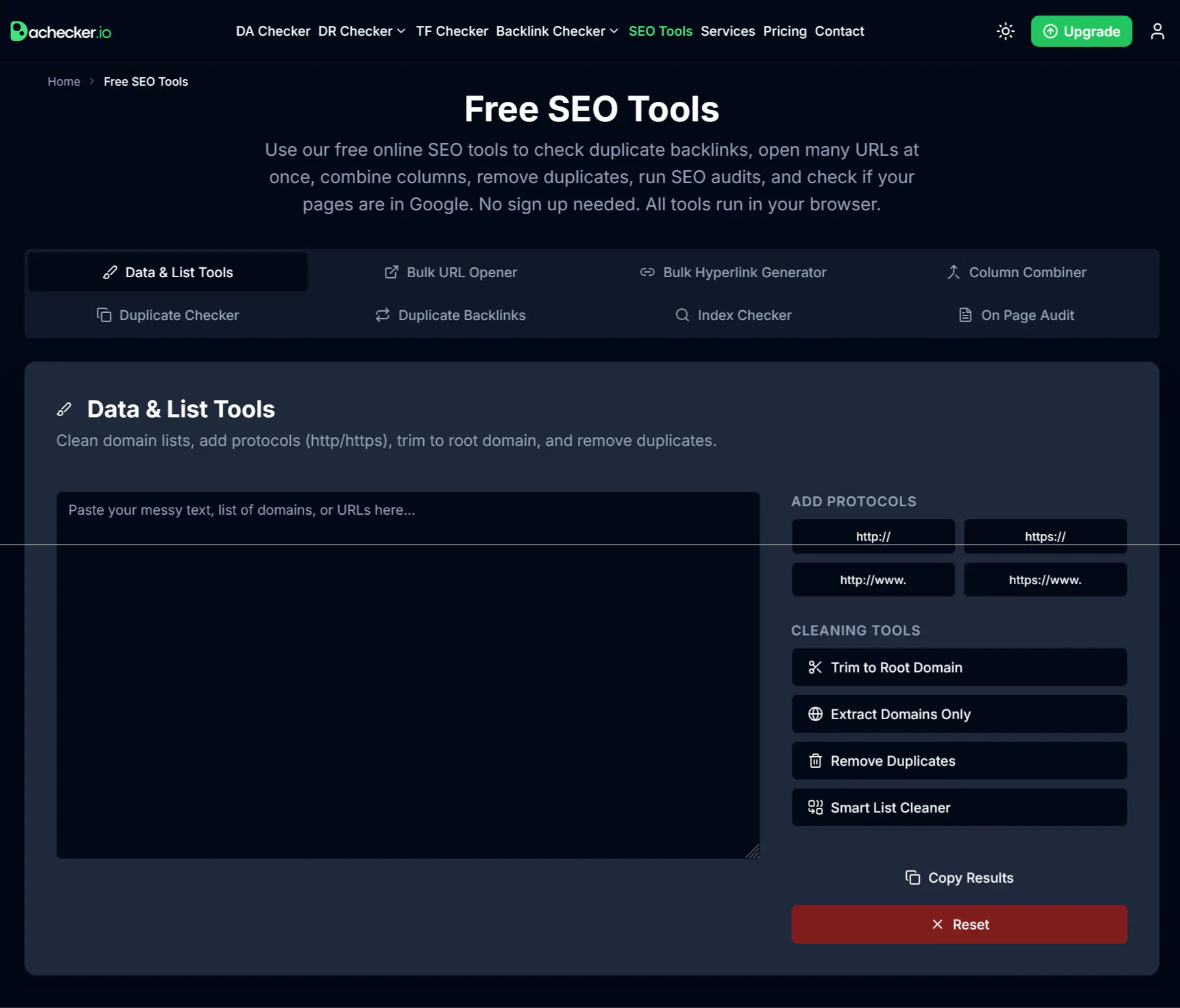Run the Smart List Cleaner
Viewport: 1180px width, 1008px height.
959,807
